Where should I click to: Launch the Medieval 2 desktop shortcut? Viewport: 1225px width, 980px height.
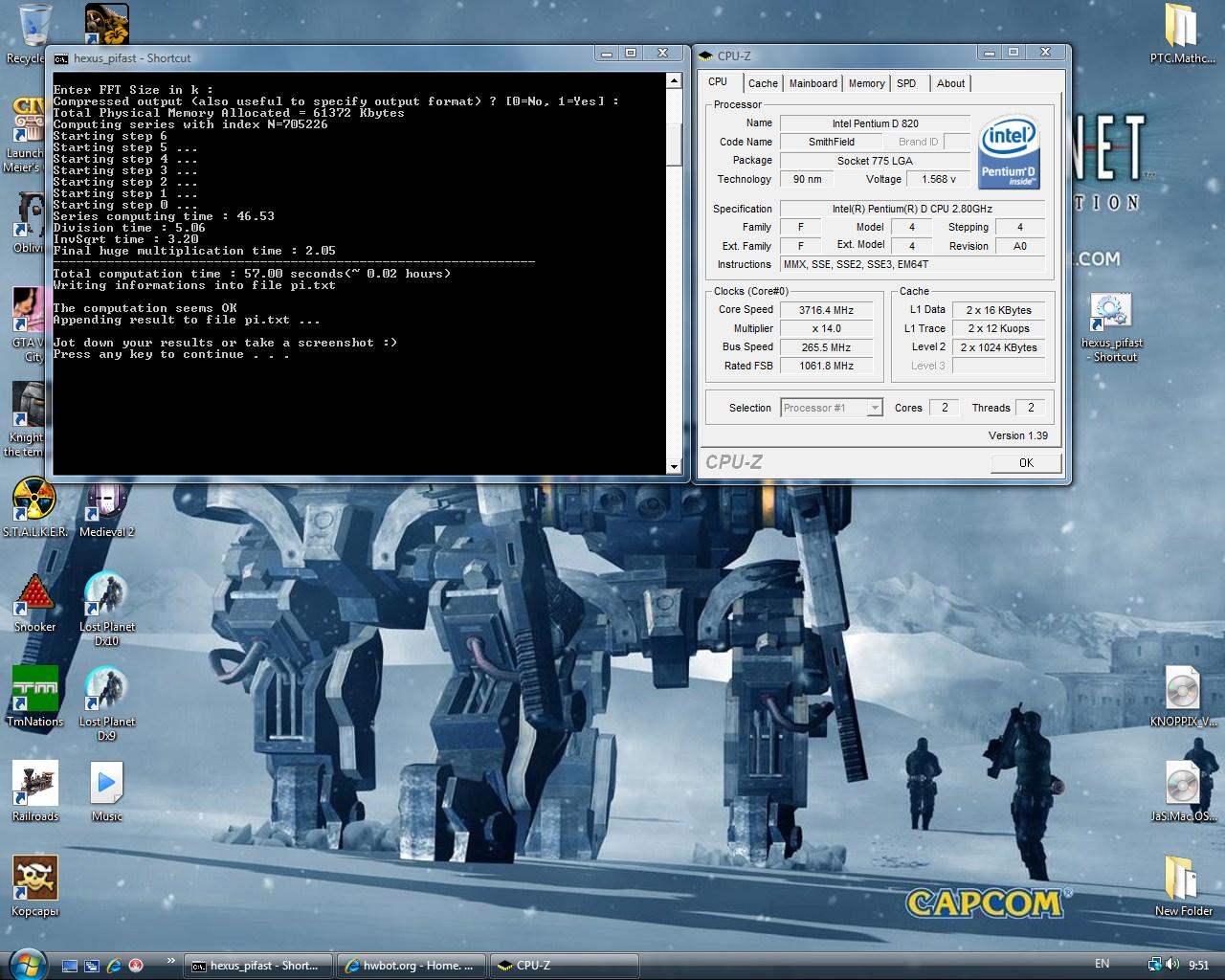click(106, 507)
